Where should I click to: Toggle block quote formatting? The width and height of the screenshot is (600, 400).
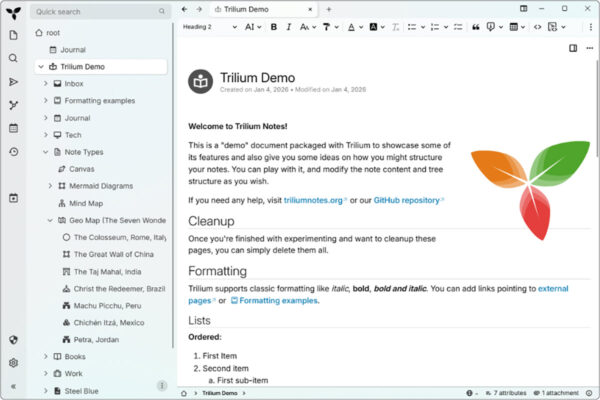(476, 27)
